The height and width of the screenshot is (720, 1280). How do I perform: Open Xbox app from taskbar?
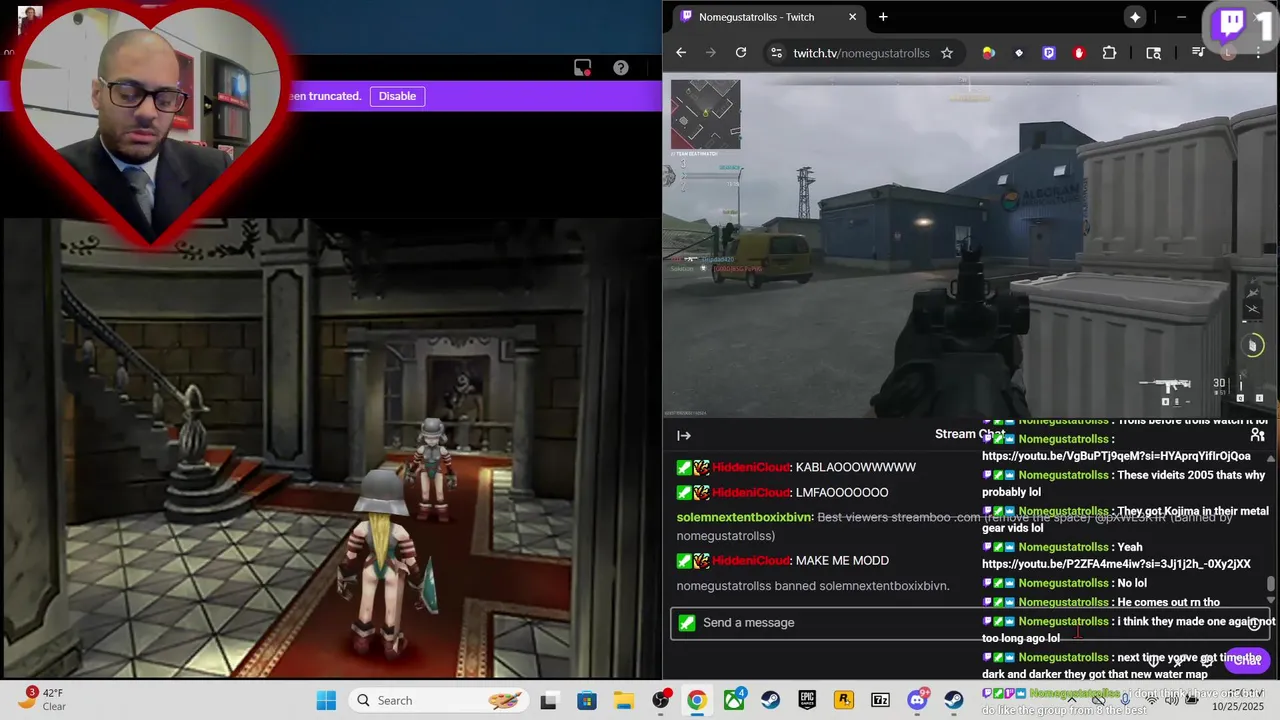click(x=734, y=700)
